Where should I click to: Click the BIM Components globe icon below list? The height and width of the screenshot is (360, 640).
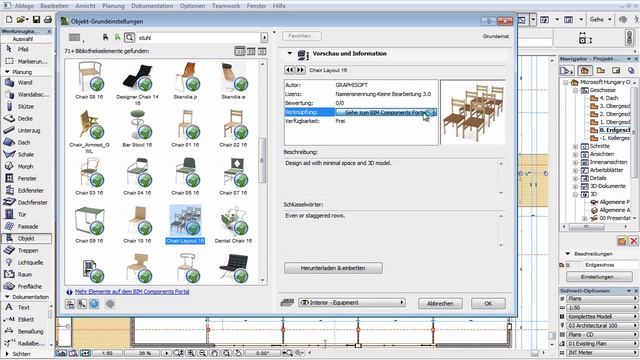[x=94, y=304]
